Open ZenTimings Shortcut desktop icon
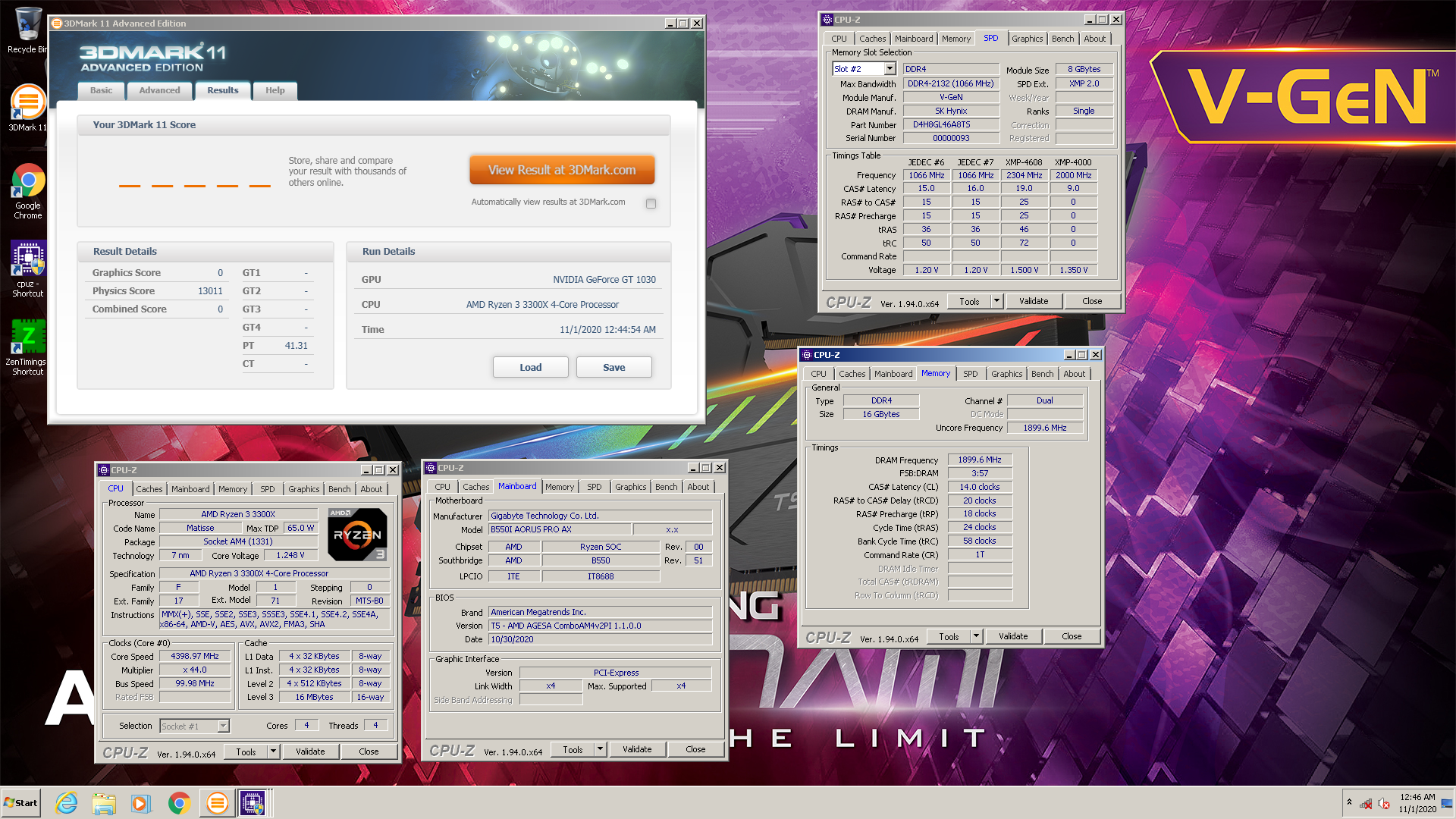Viewport: 1456px width, 819px height. pos(28,347)
